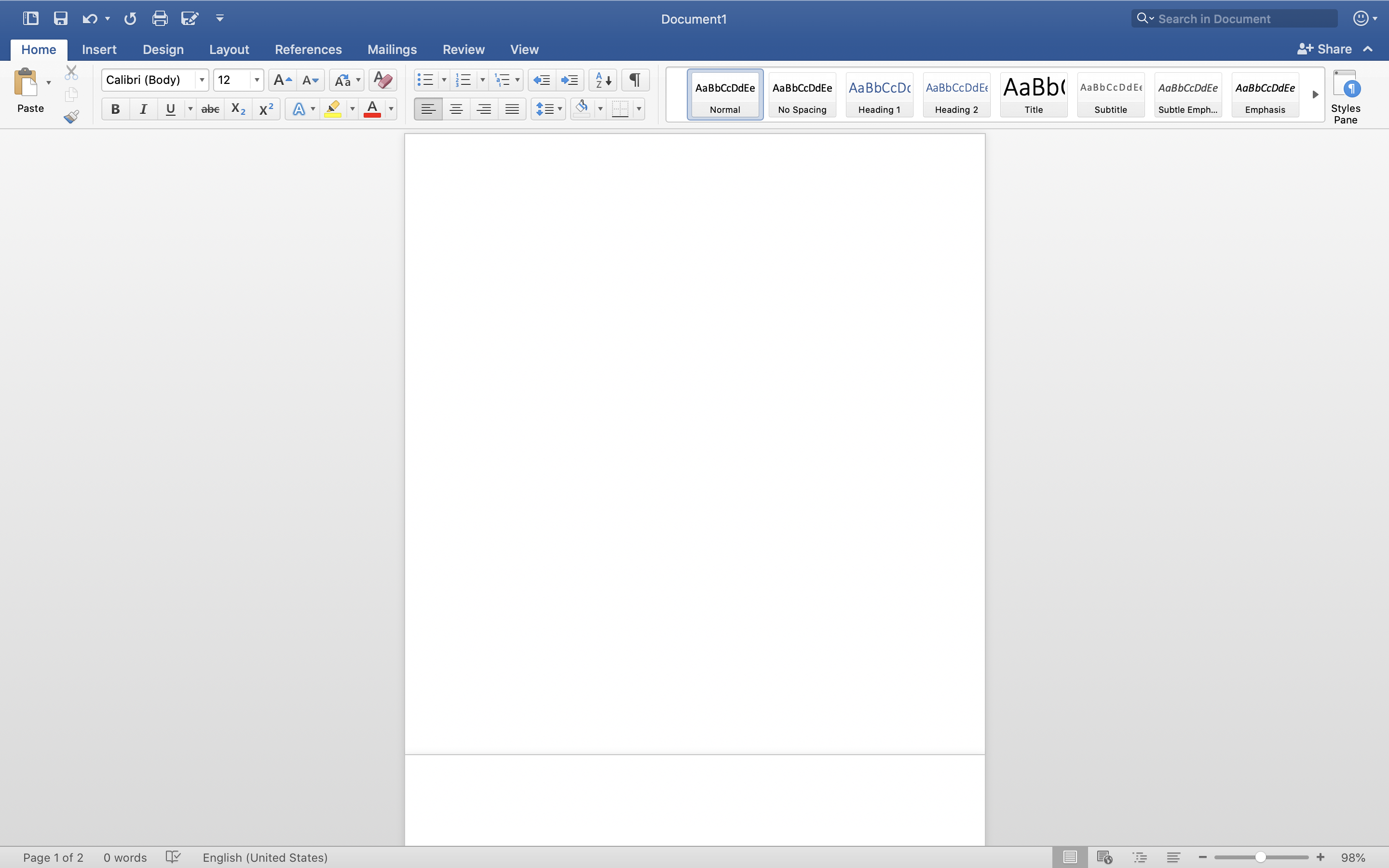Click the Format Painter brush icon

click(x=71, y=117)
